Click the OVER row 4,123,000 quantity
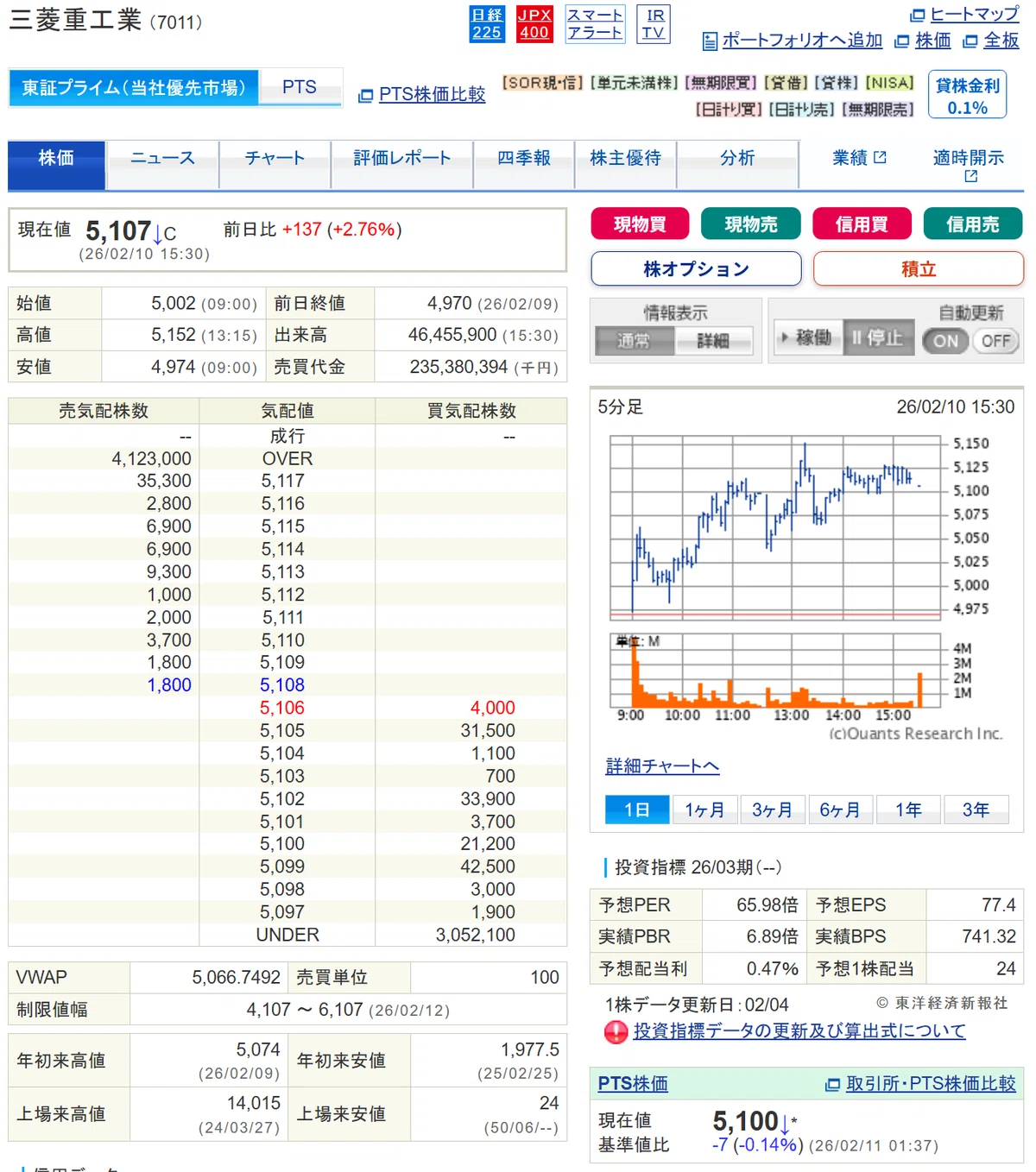Image resolution: width=1036 pixels, height=1172 pixels. click(x=151, y=459)
